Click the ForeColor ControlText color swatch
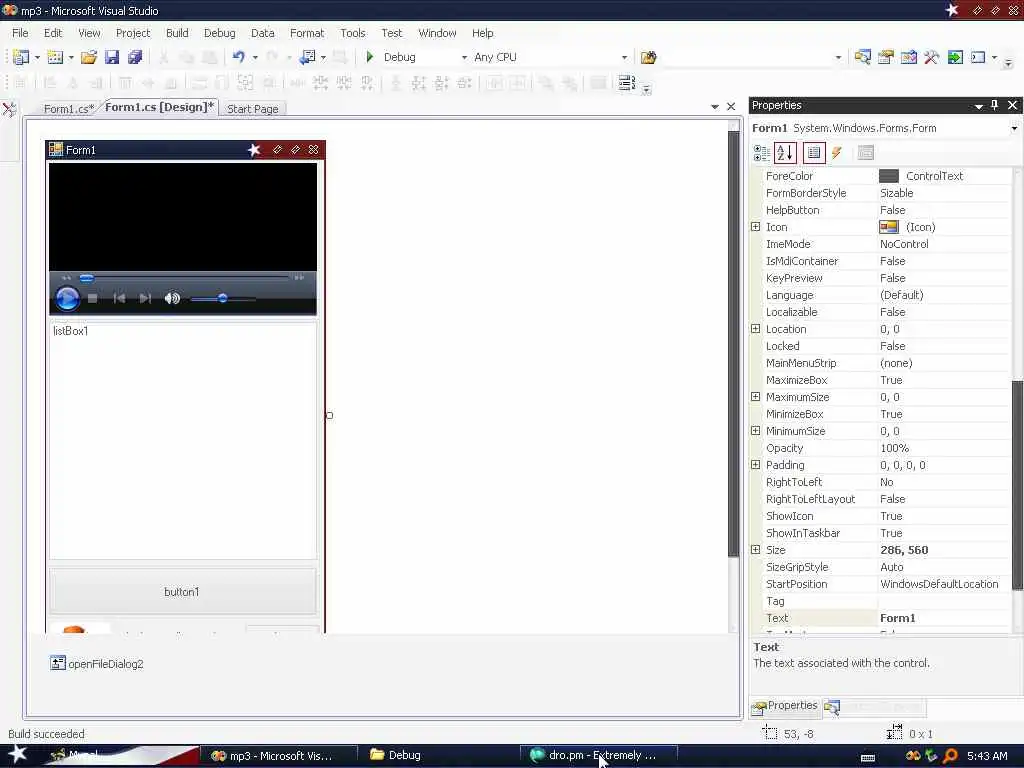The width and height of the screenshot is (1024, 768). pyautogui.click(x=889, y=176)
